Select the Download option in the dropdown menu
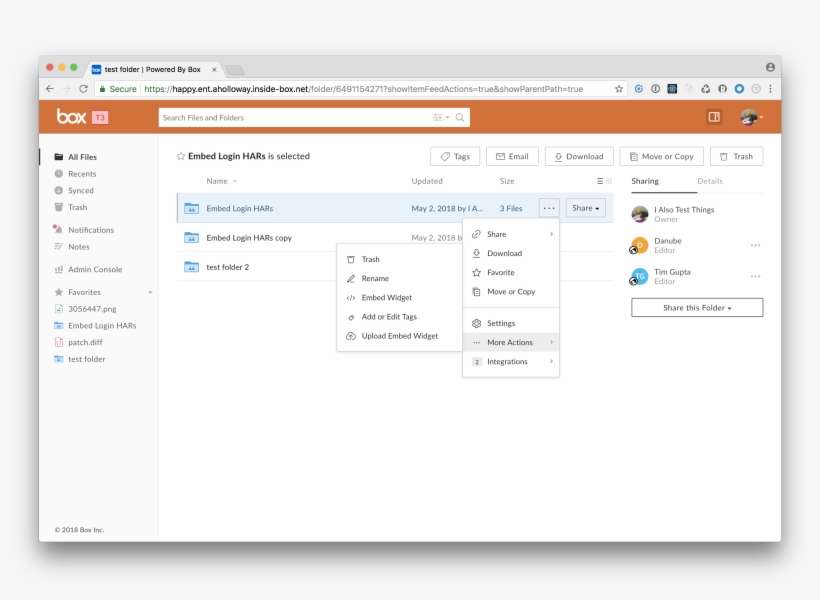Screen dimensions: 820x600 point(505,253)
